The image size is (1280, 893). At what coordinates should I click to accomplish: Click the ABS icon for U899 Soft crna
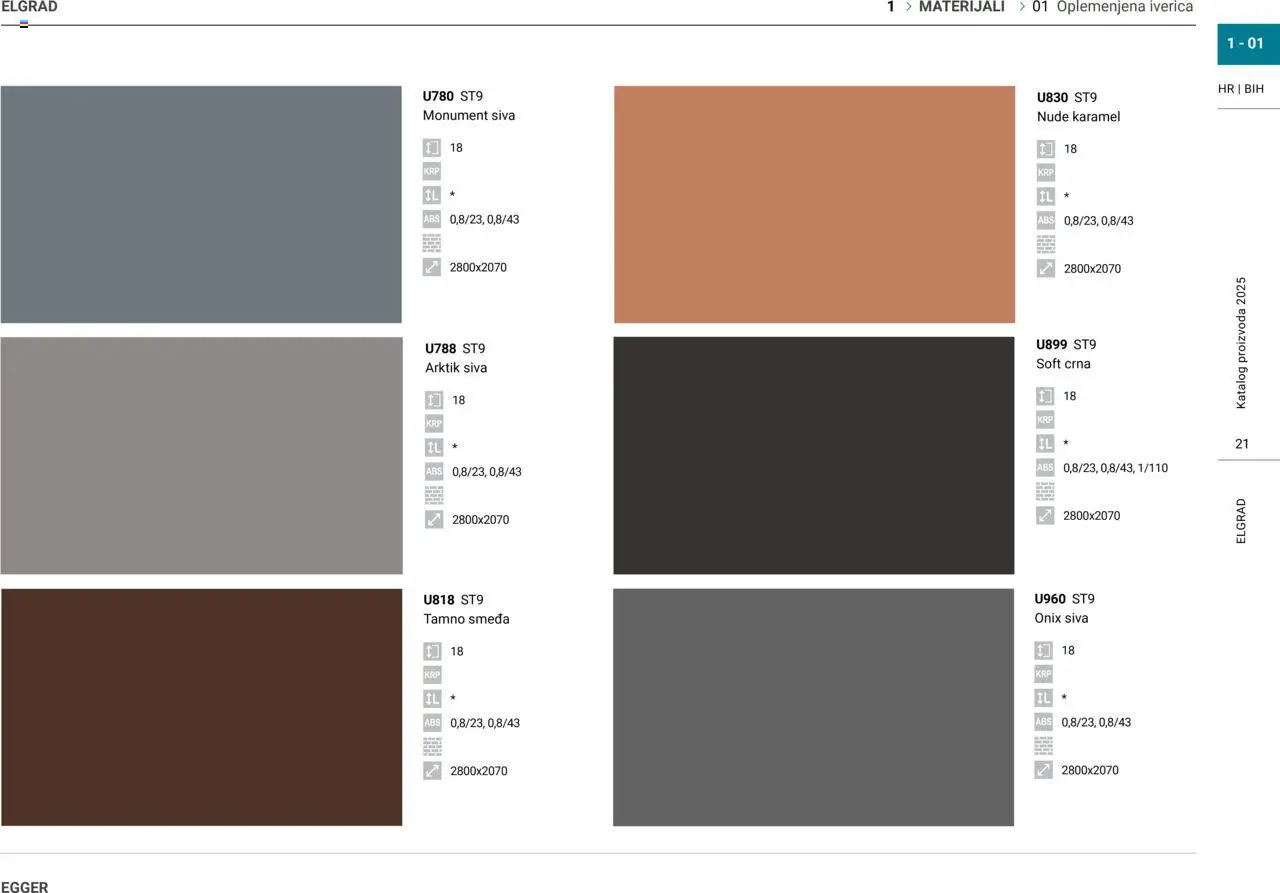point(1045,468)
